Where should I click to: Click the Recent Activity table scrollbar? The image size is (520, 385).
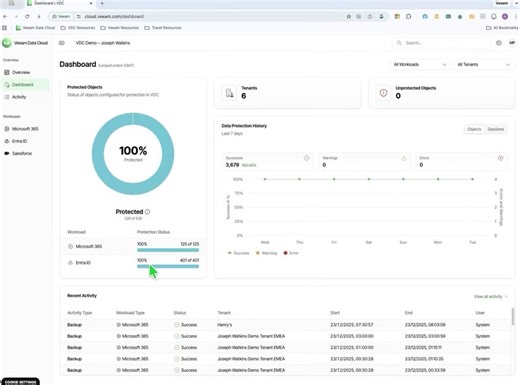coord(513,317)
